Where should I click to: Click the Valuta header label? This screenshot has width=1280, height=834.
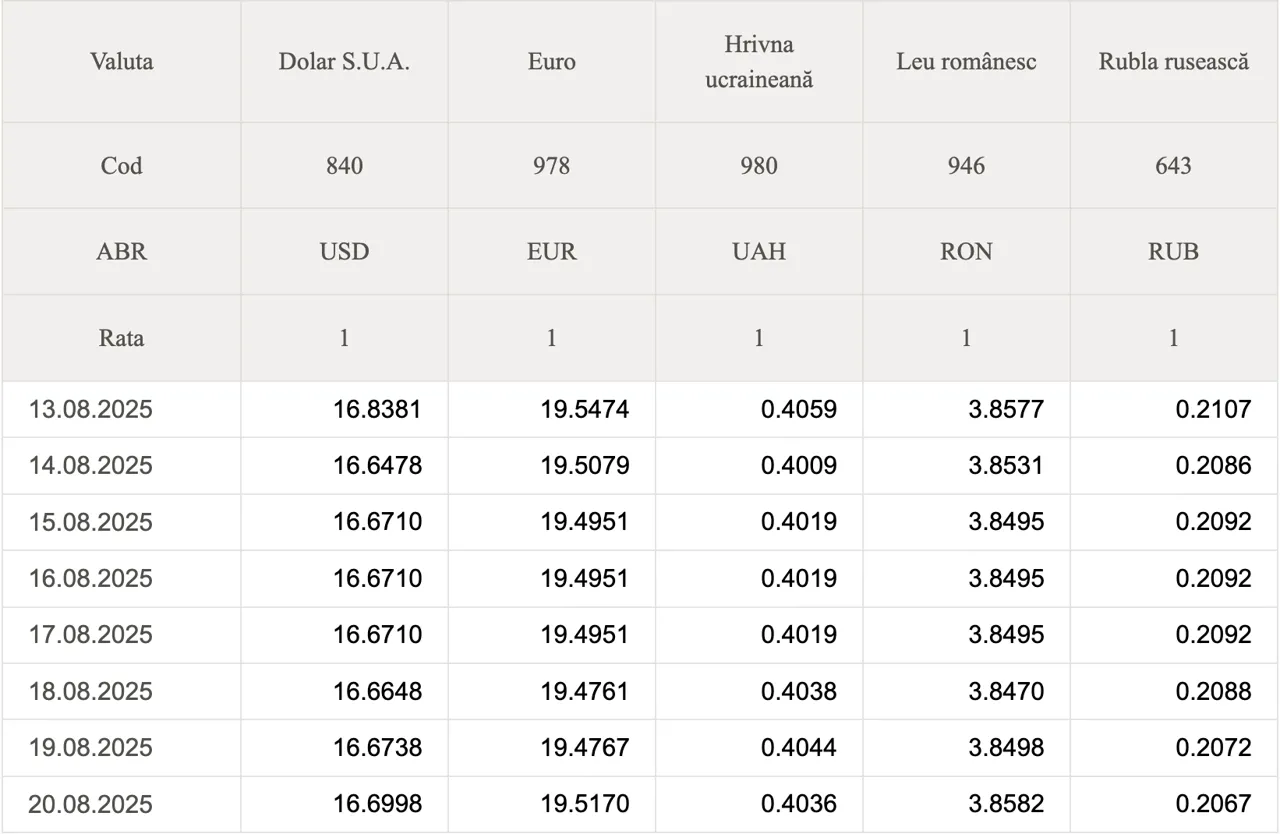point(122,62)
